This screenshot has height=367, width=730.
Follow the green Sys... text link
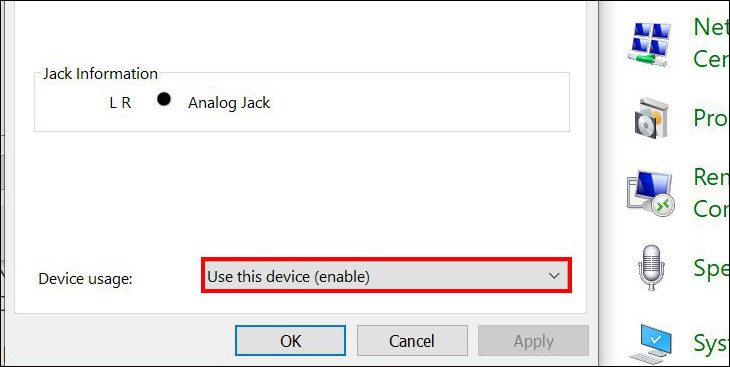point(711,344)
